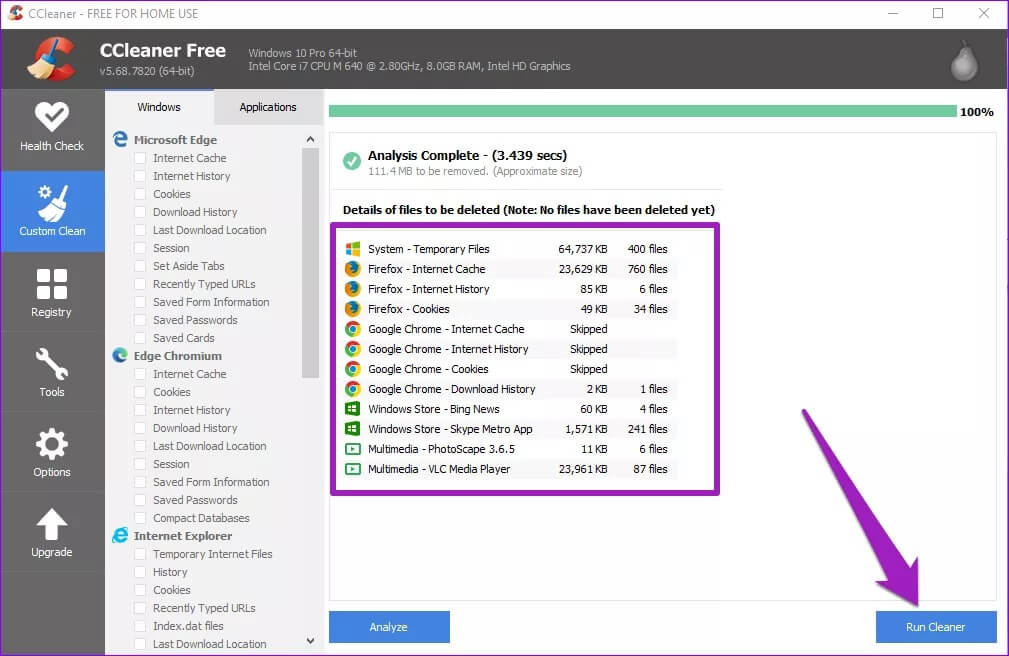
Task: Open Health Check from the sidebar
Action: click(x=51, y=127)
